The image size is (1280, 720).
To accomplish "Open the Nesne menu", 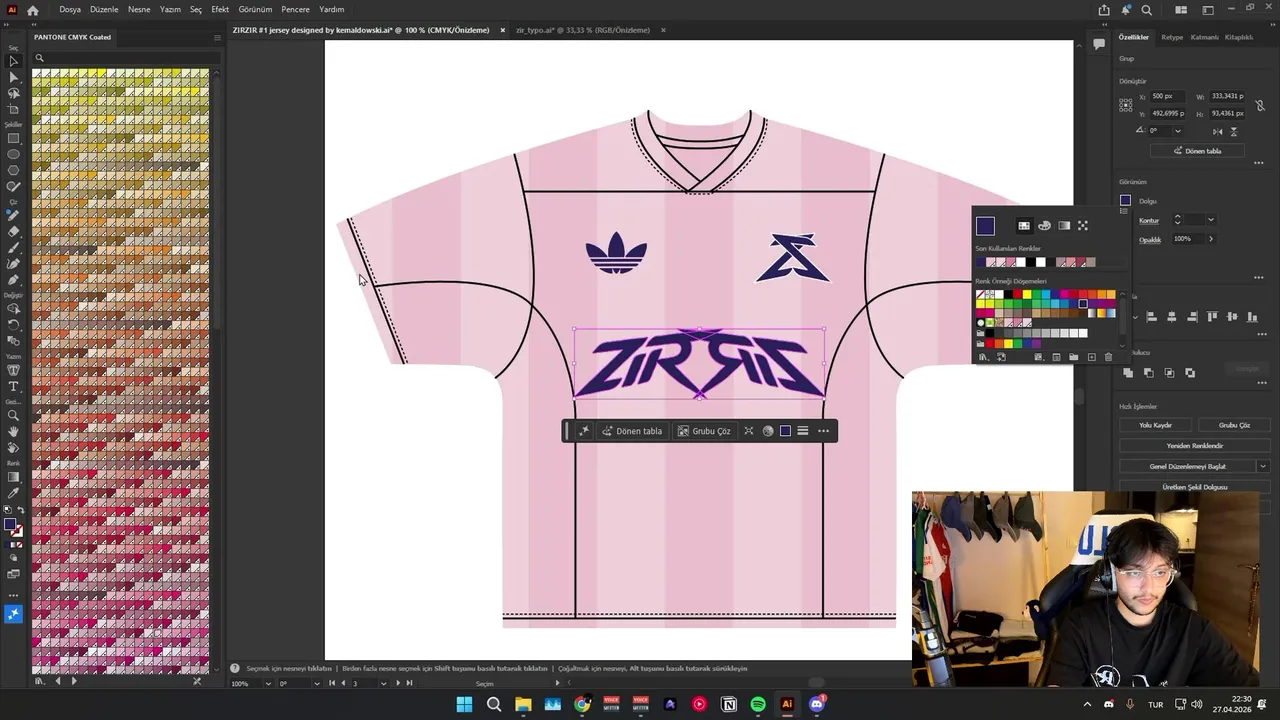I will 139,9.
